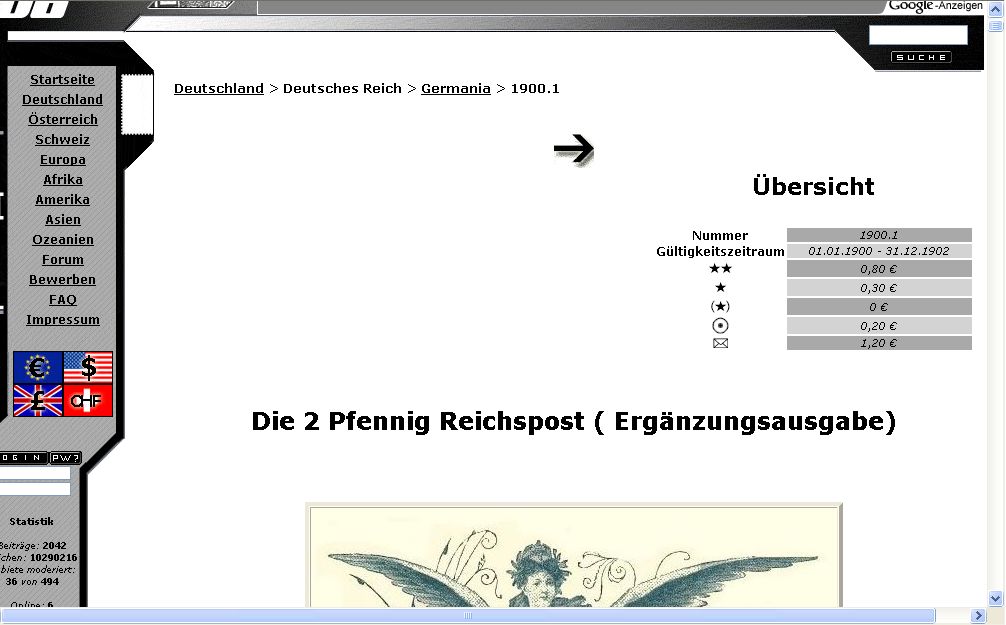Click the envelope cover-value icon

(x=720, y=343)
